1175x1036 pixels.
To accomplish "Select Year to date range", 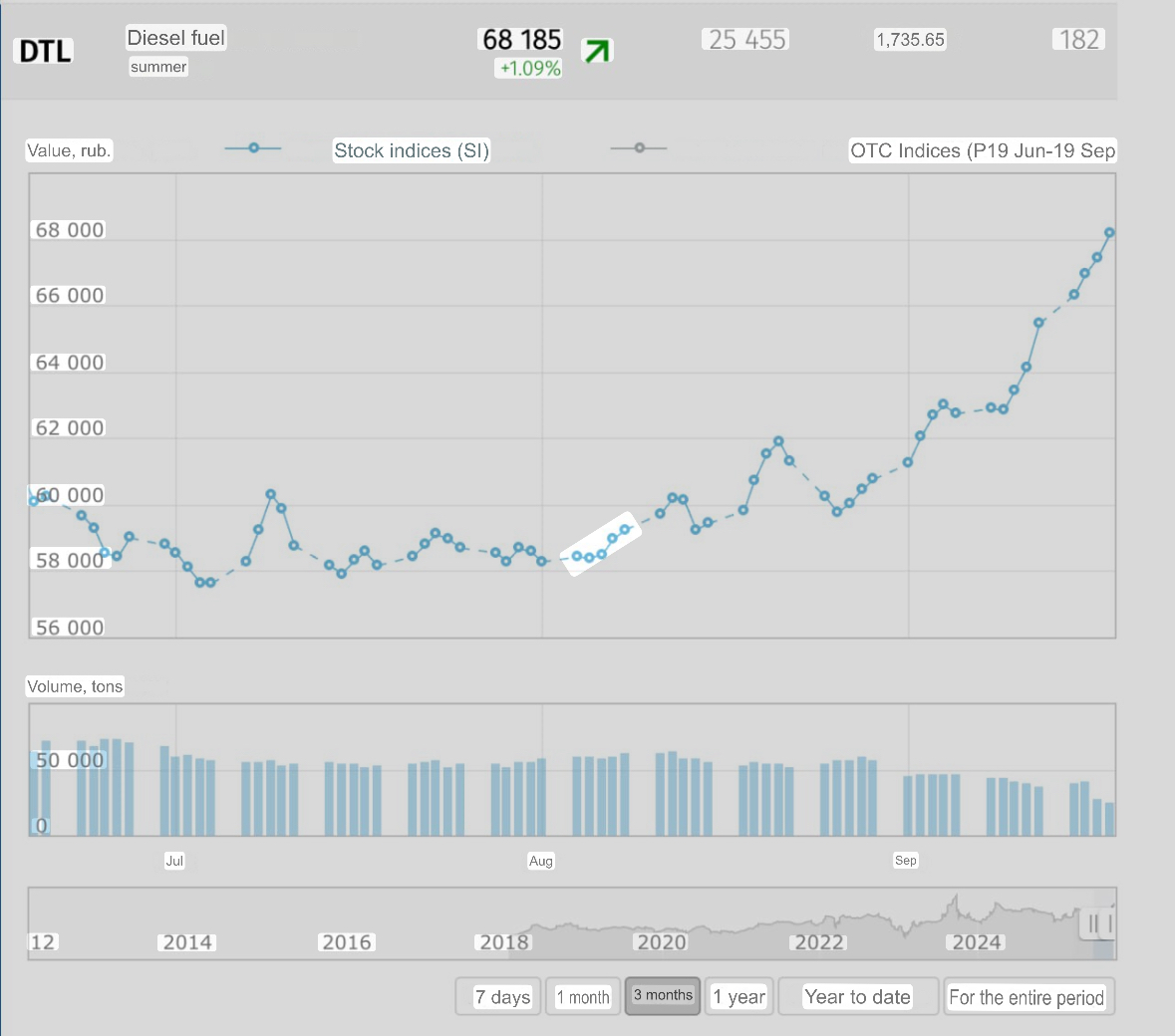I will click(857, 997).
